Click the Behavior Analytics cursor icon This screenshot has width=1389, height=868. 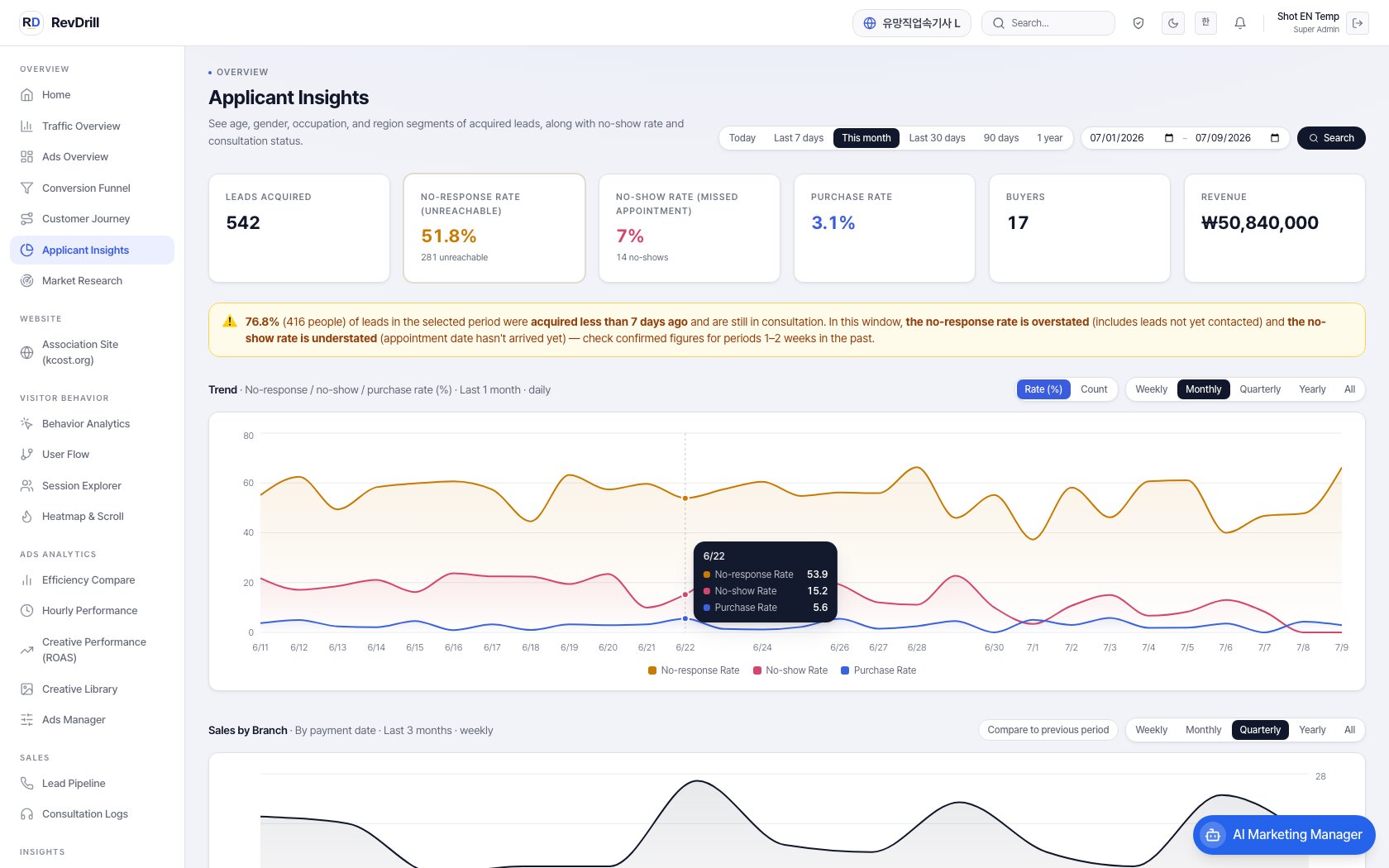click(26, 423)
